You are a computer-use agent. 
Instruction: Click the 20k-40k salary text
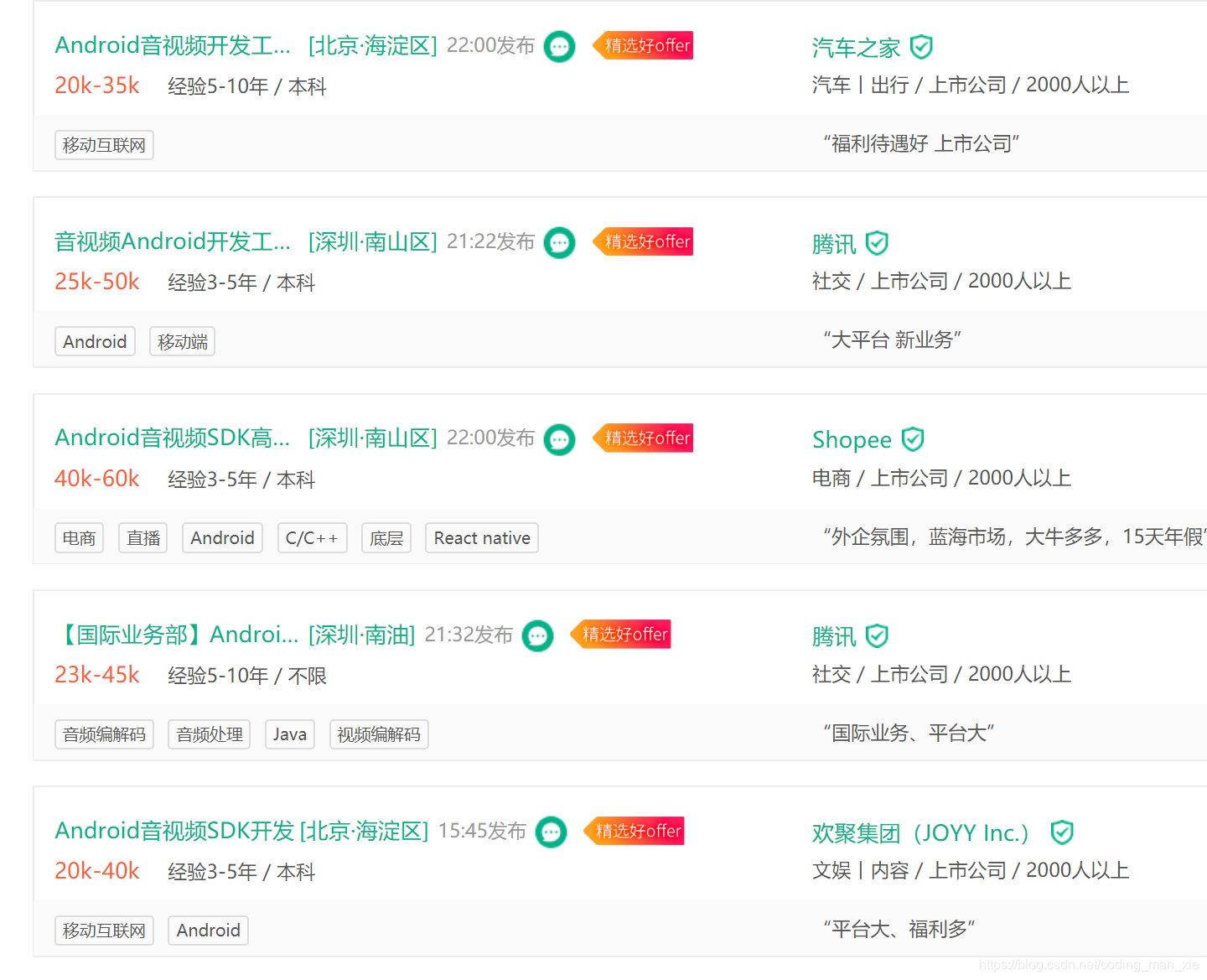(97, 871)
